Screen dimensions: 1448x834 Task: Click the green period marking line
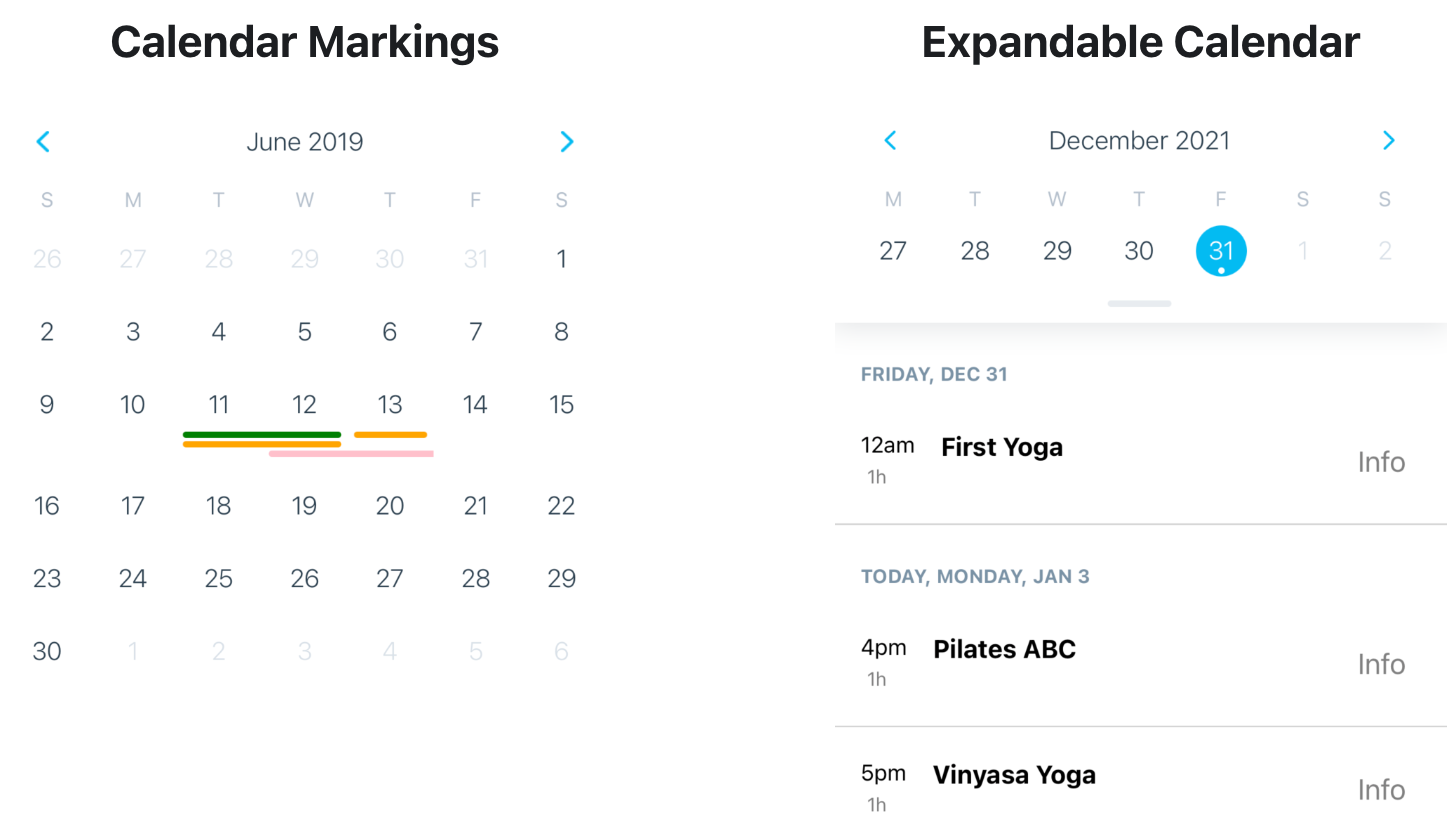(262, 434)
